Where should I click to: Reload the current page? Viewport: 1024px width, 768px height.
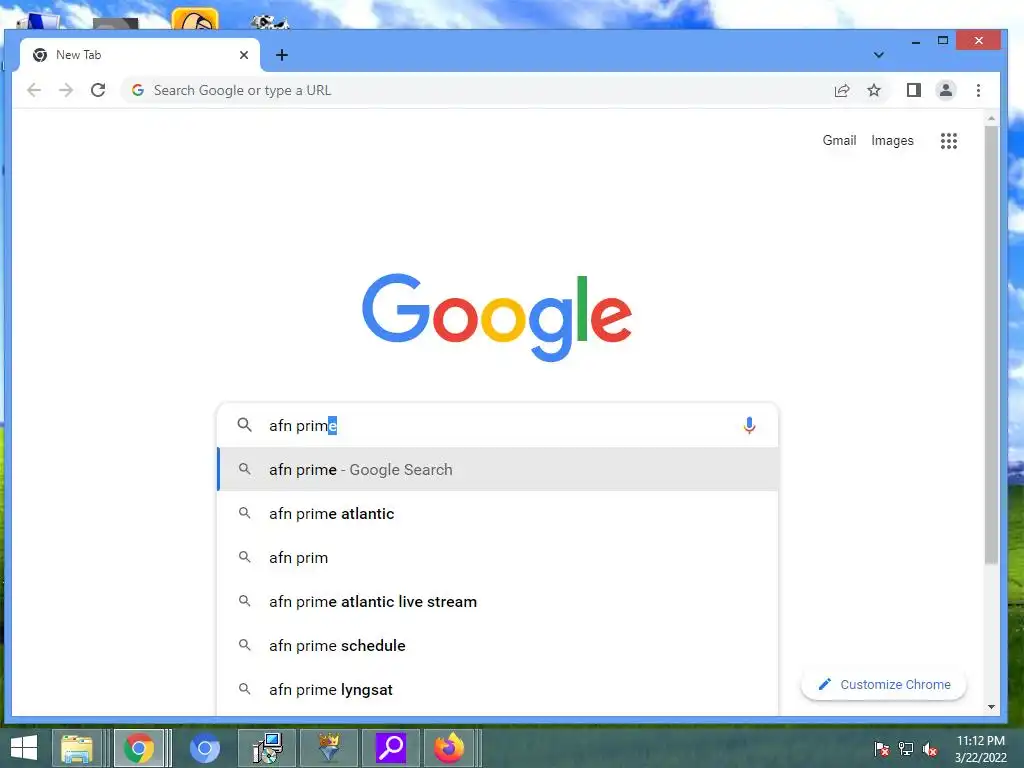[98, 90]
